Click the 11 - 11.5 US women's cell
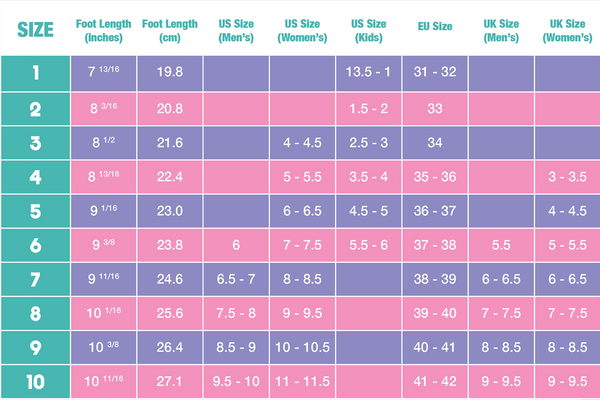Image resolution: width=600 pixels, height=400 pixels. point(302,381)
